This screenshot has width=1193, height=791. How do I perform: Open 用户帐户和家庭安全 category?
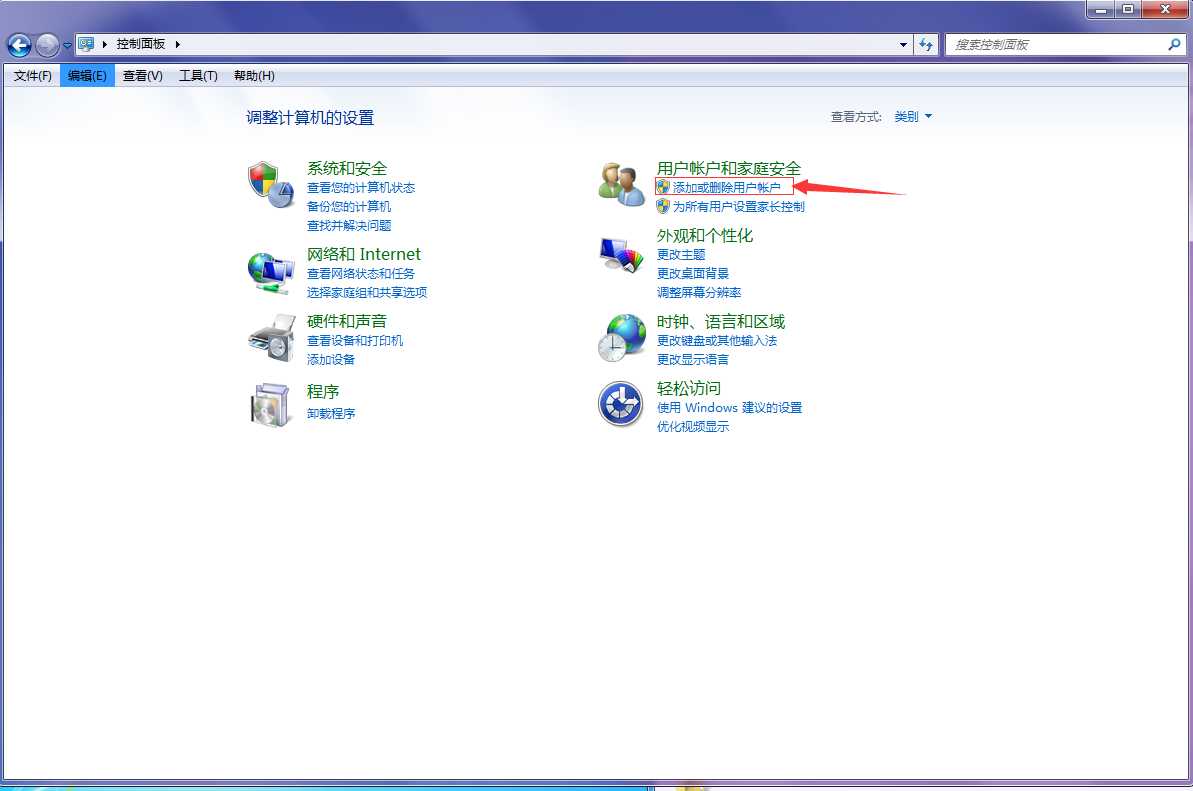(729, 168)
